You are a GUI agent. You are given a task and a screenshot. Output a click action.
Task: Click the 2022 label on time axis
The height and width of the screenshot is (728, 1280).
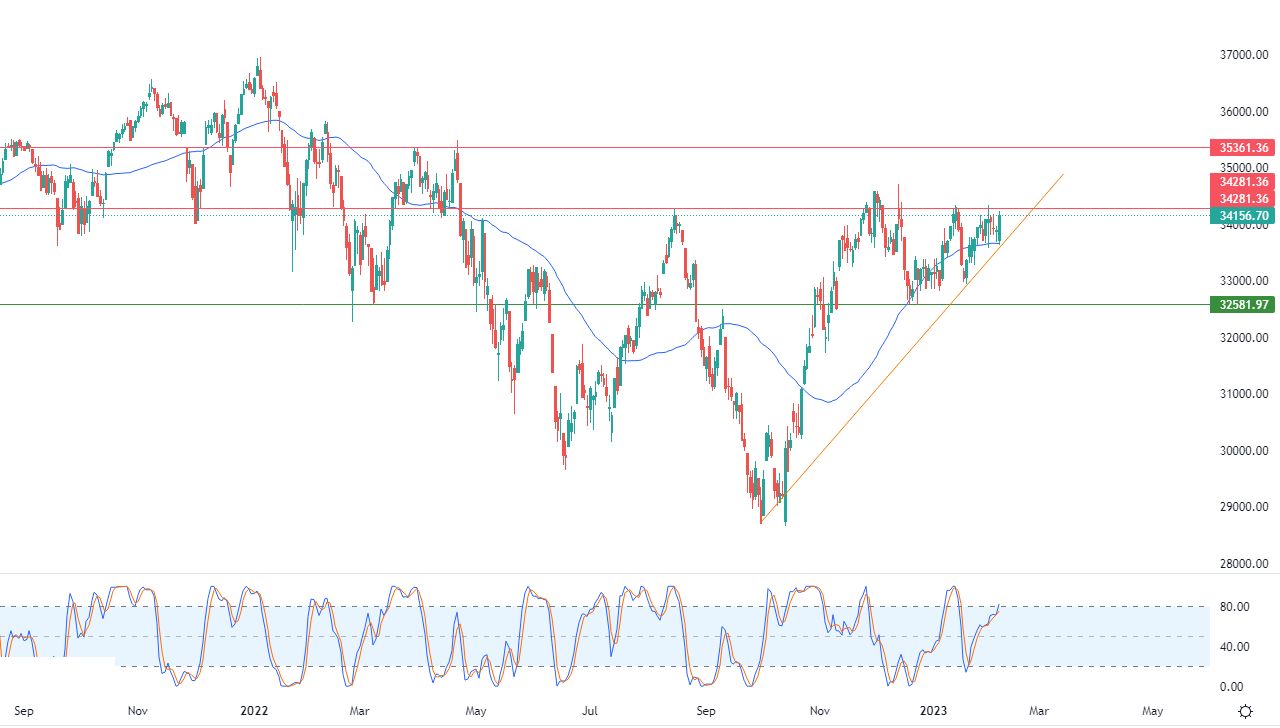tap(255, 711)
